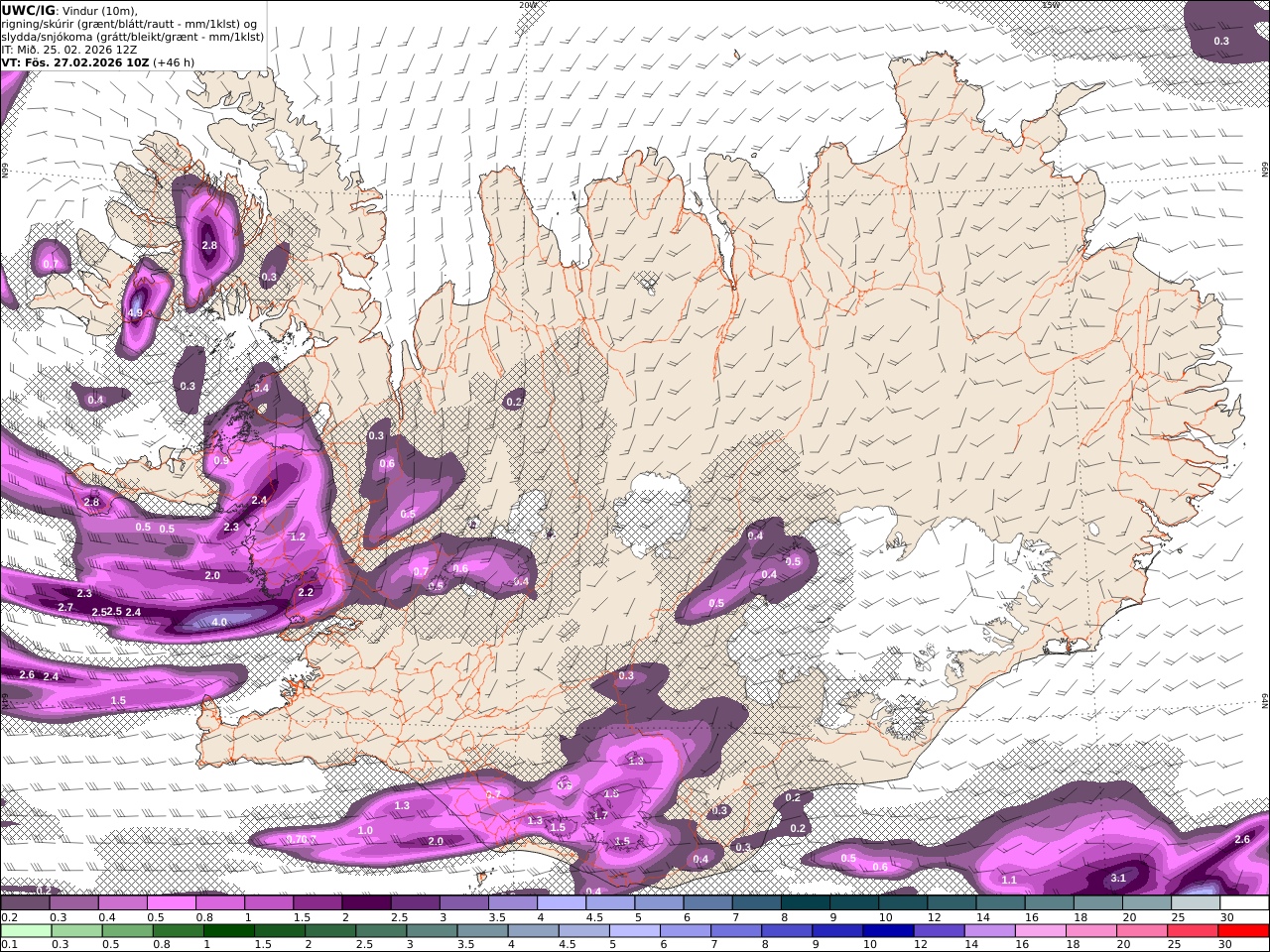Select upper scale swatch between 6 and 7
The width and height of the screenshot is (1270, 952).
(x=707, y=903)
